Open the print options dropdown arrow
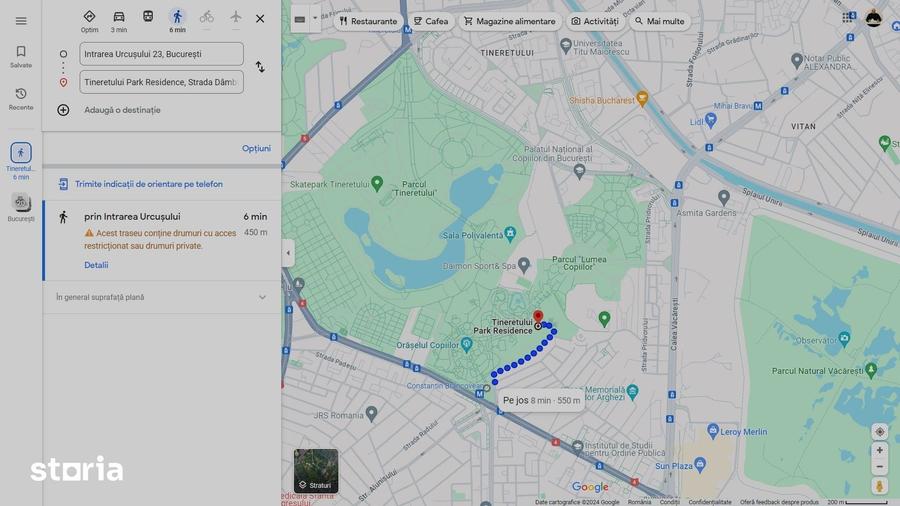The width and height of the screenshot is (900, 506). click(315, 18)
